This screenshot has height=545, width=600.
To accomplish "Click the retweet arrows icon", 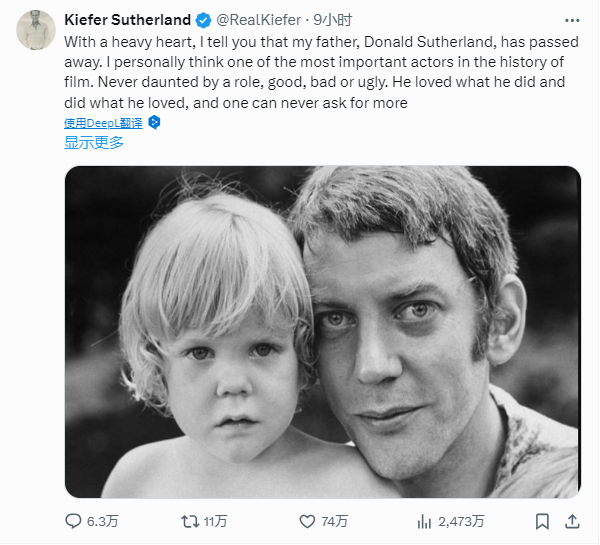I will pos(187,521).
